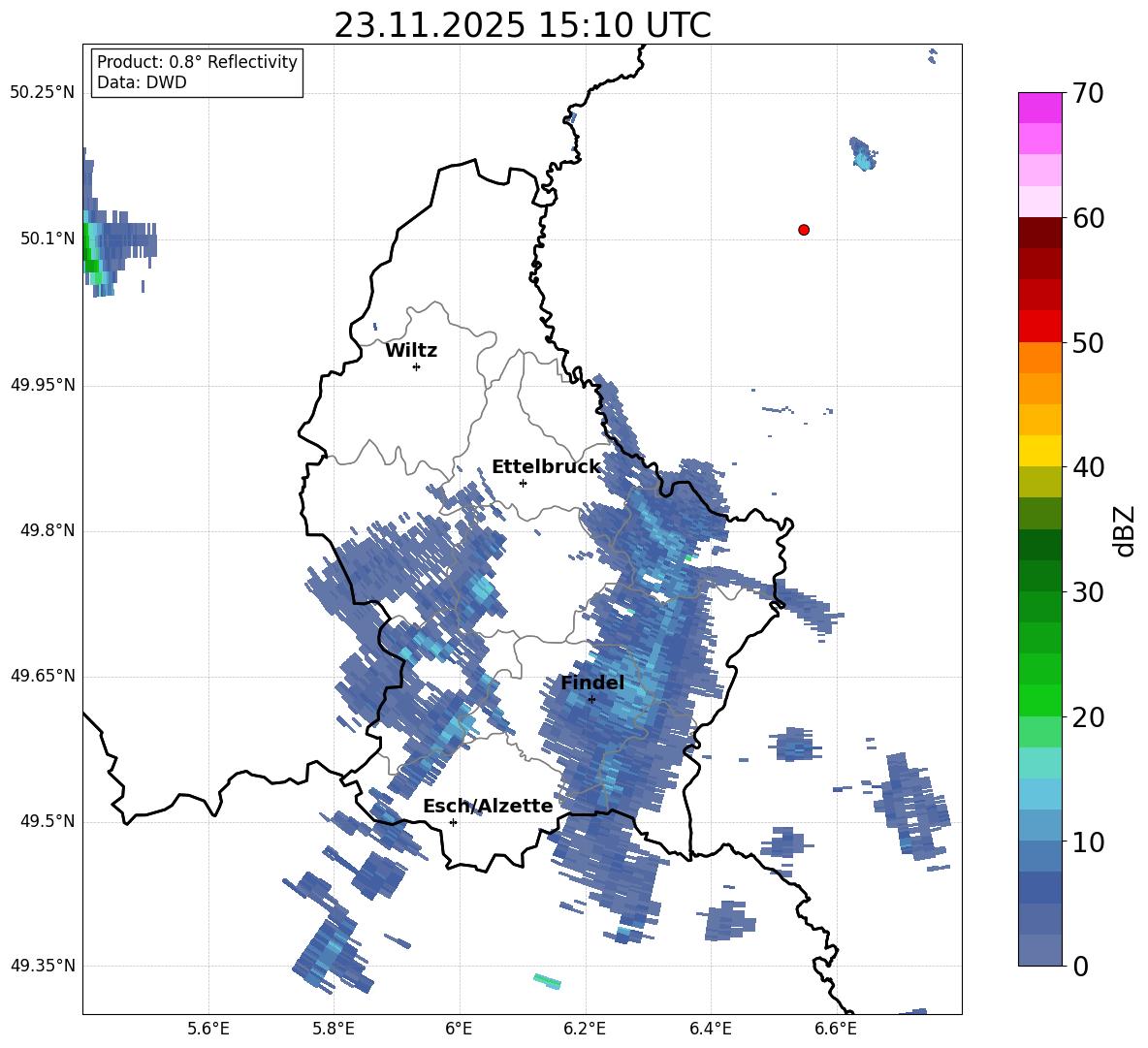Screen dimensions: 1148x1048
Task: Click the magenta top colorbar segment
Action: (x=1039, y=109)
